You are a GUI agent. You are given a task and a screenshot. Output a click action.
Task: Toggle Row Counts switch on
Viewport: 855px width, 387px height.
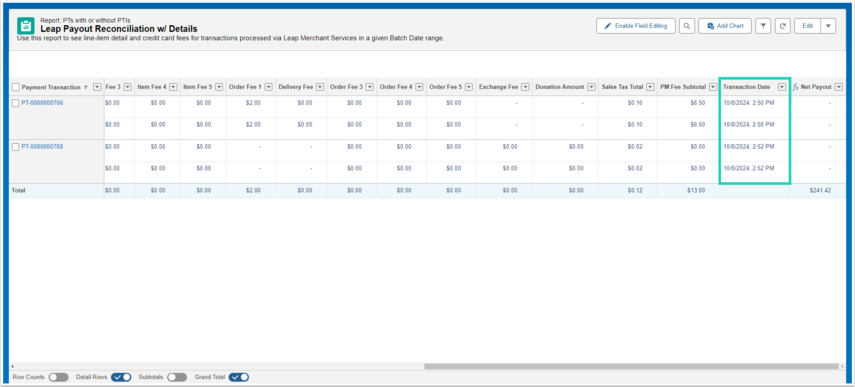pyautogui.click(x=58, y=377)
